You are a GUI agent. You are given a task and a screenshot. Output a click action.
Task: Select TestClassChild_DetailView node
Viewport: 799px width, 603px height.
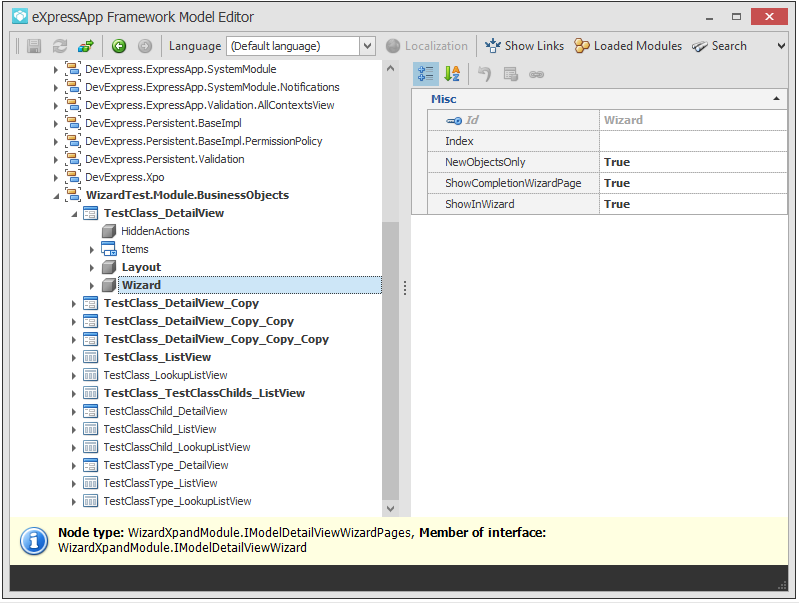click(166, 411)
